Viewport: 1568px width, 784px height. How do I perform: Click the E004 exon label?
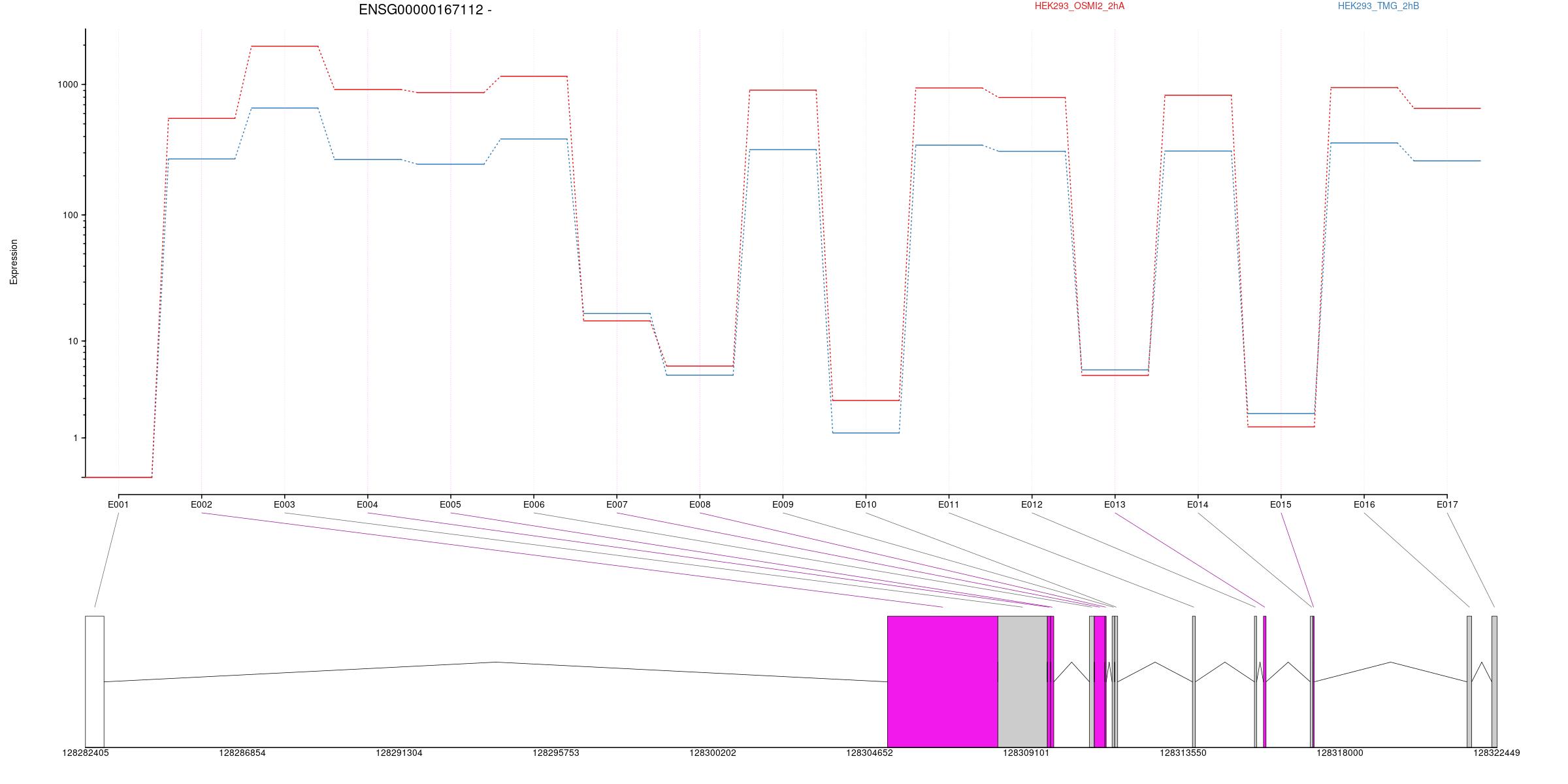[x=367, y=504]
